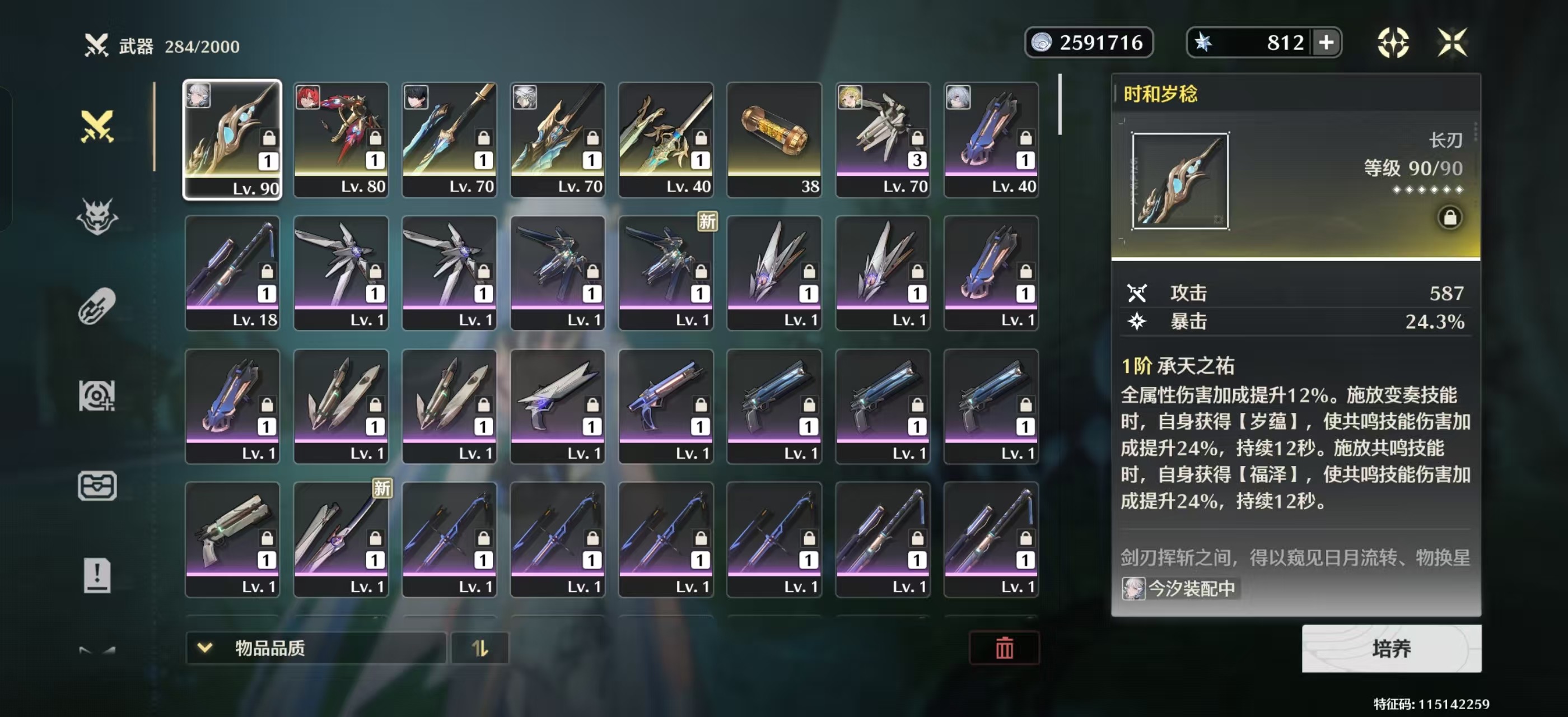Add astrite with the plus icon
The image size is (1568, 717).
(x=1326, y=43)
